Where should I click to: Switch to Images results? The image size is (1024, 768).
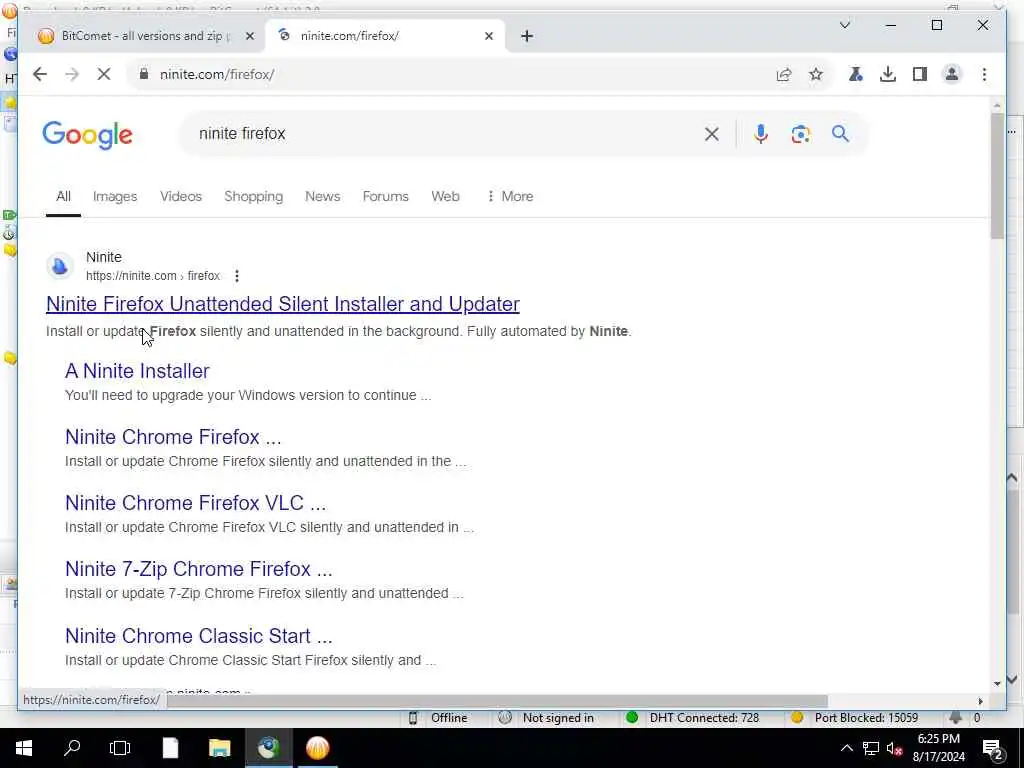coord(115,197)
